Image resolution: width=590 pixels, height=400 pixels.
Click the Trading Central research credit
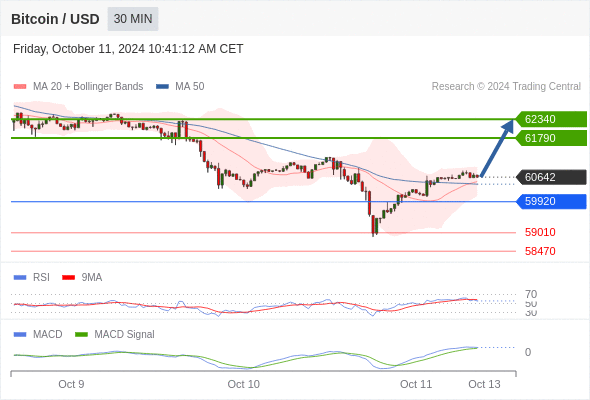pyautogui.click(x=506, y=87)
